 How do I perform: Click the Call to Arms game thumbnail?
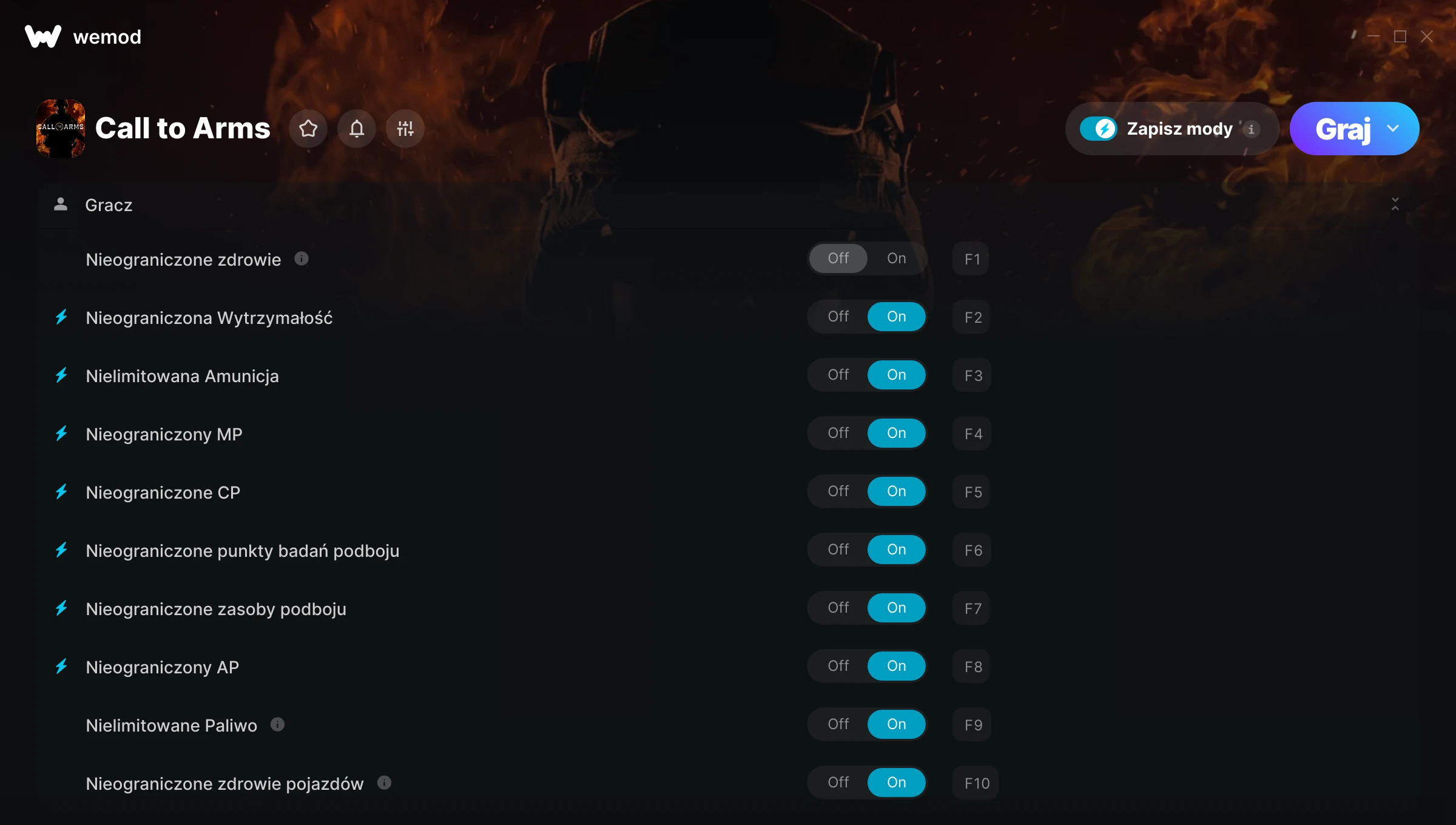pos(61,129)
